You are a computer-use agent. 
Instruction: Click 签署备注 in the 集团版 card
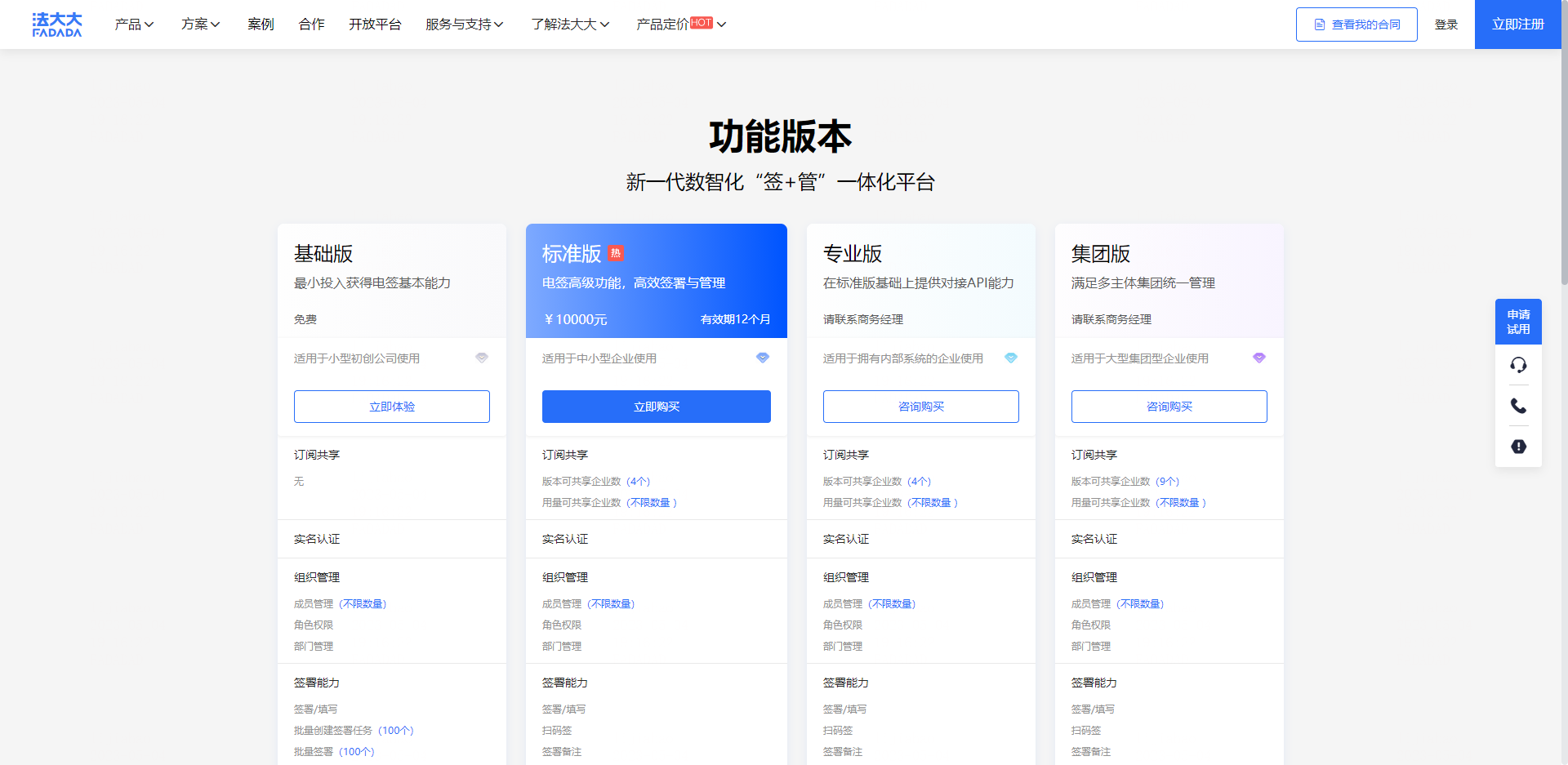coord(1091,752)
